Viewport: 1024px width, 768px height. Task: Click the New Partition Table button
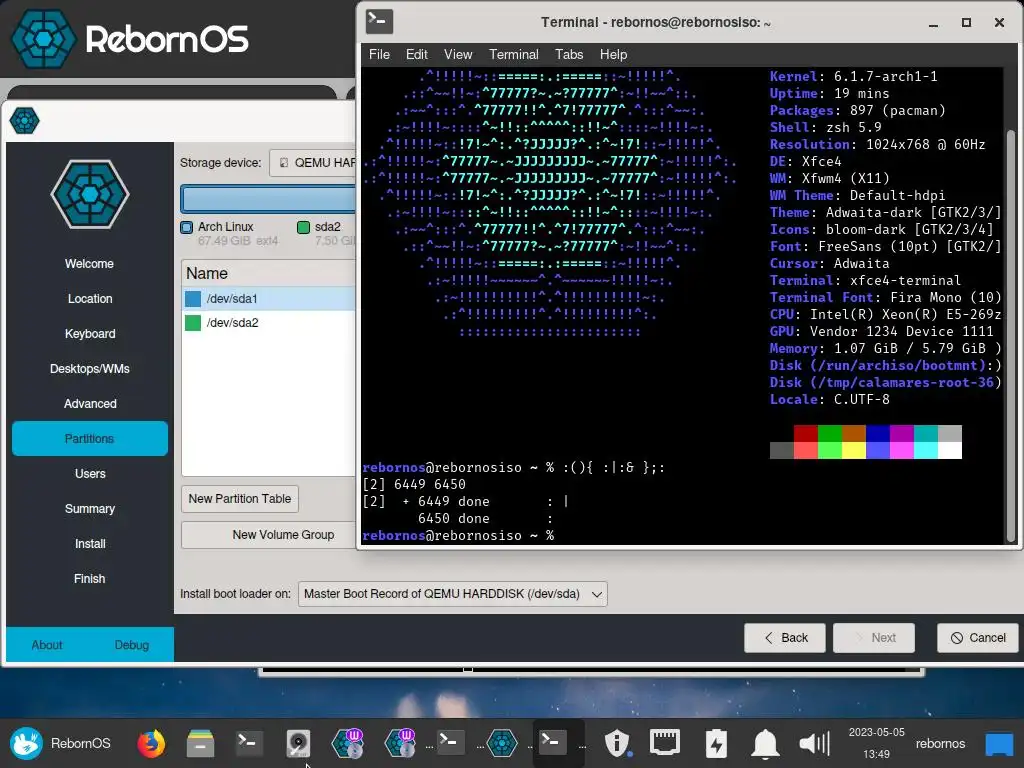click(240, 499)
